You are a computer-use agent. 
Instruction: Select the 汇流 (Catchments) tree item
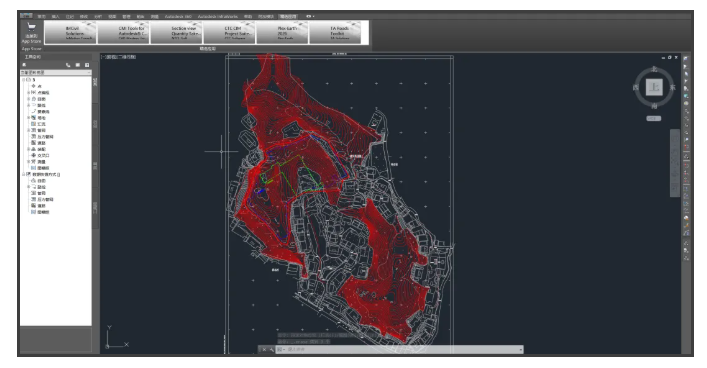(x=41, y=124)
